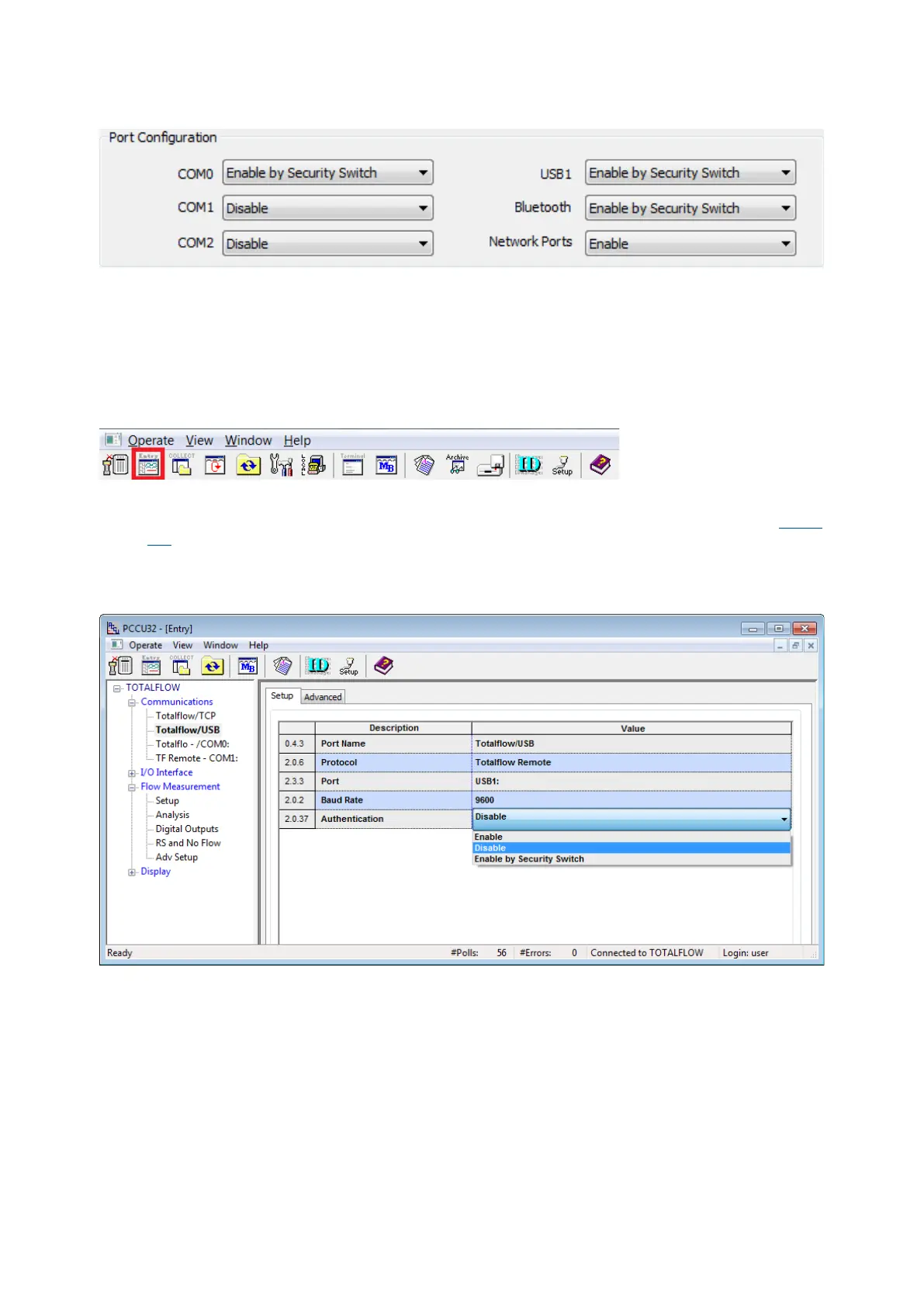Select Digital Outputs in the tree
Screen dimensions: 924x1307
(x=187, y=829)
